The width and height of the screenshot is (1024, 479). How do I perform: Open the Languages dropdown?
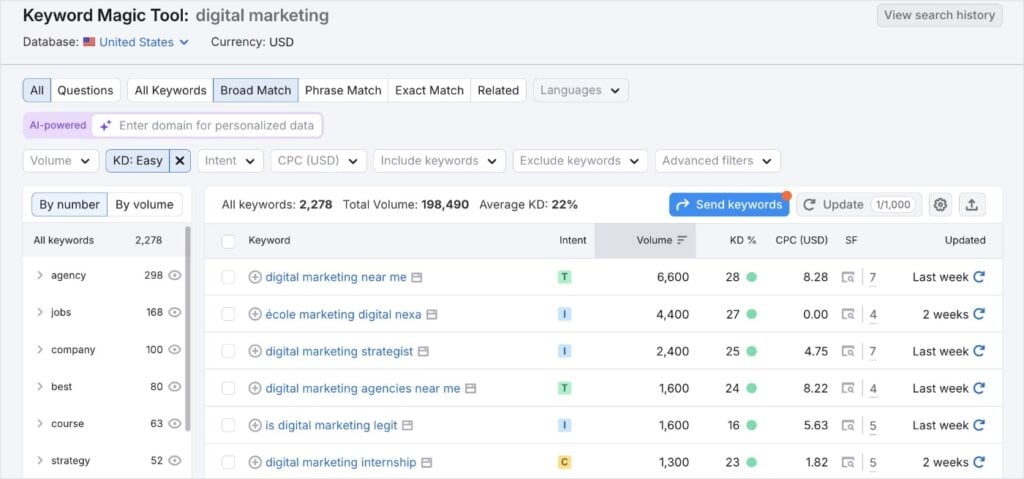[581, 90]
